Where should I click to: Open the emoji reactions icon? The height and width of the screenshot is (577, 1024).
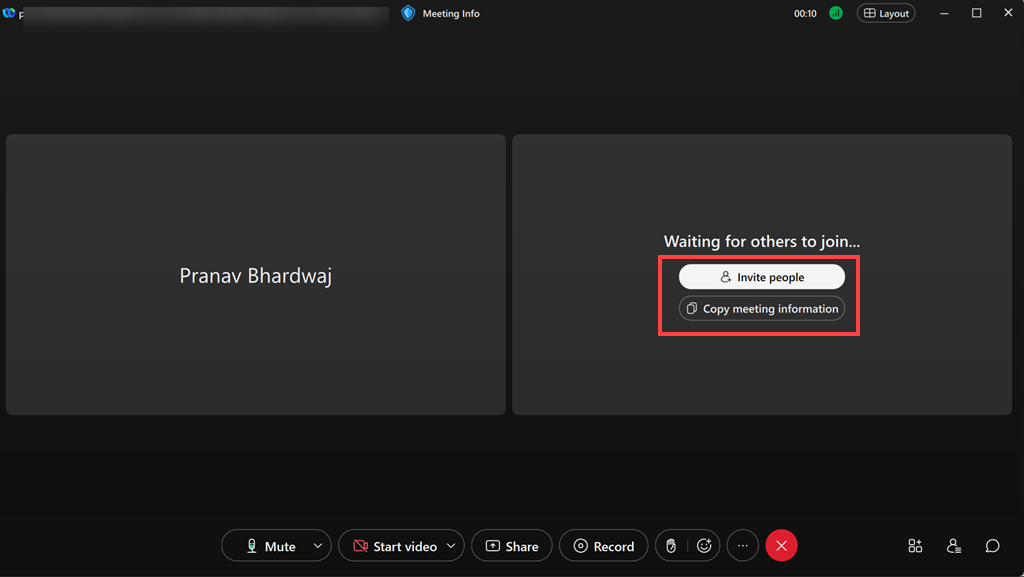coord(704,546)
